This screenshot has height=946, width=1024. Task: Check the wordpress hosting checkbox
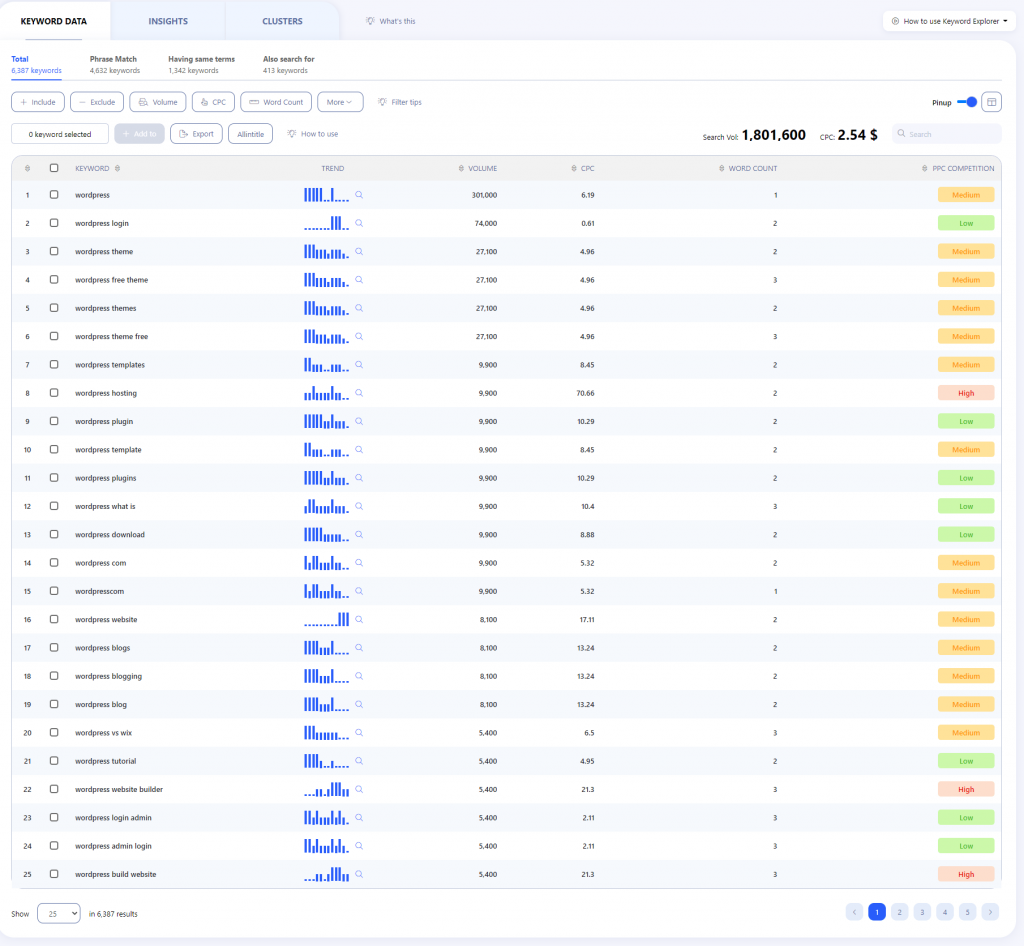(54, 393)
